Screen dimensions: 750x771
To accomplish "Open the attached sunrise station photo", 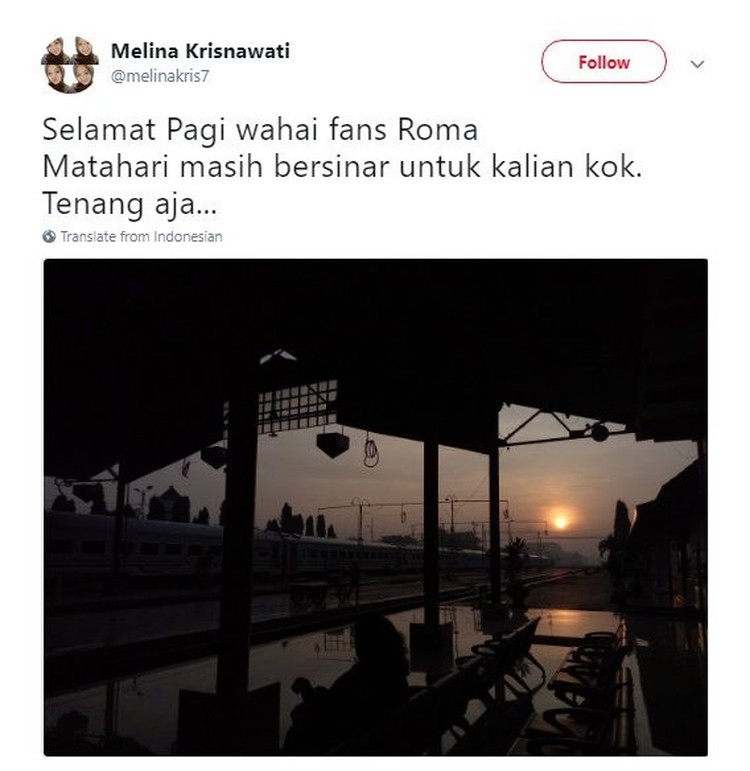I will click(x=376, y=507).
